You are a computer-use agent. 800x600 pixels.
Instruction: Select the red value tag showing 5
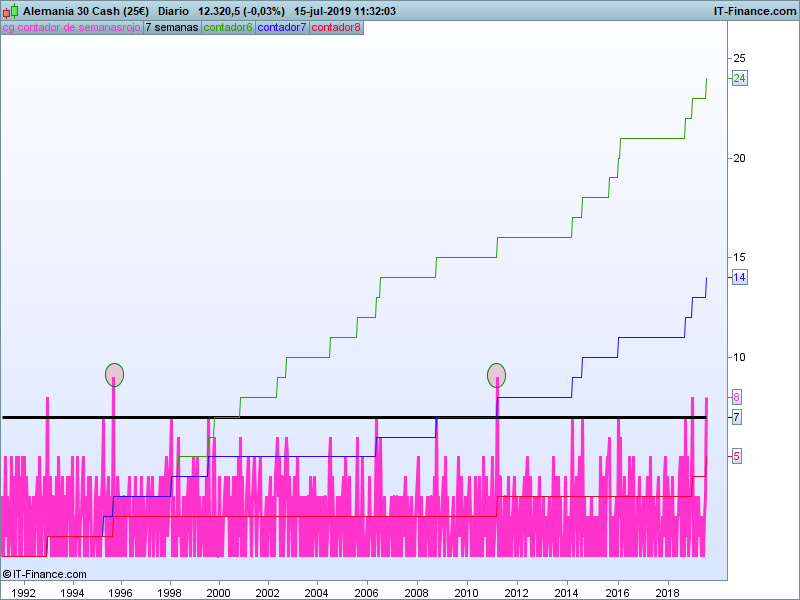coord(737,456)
